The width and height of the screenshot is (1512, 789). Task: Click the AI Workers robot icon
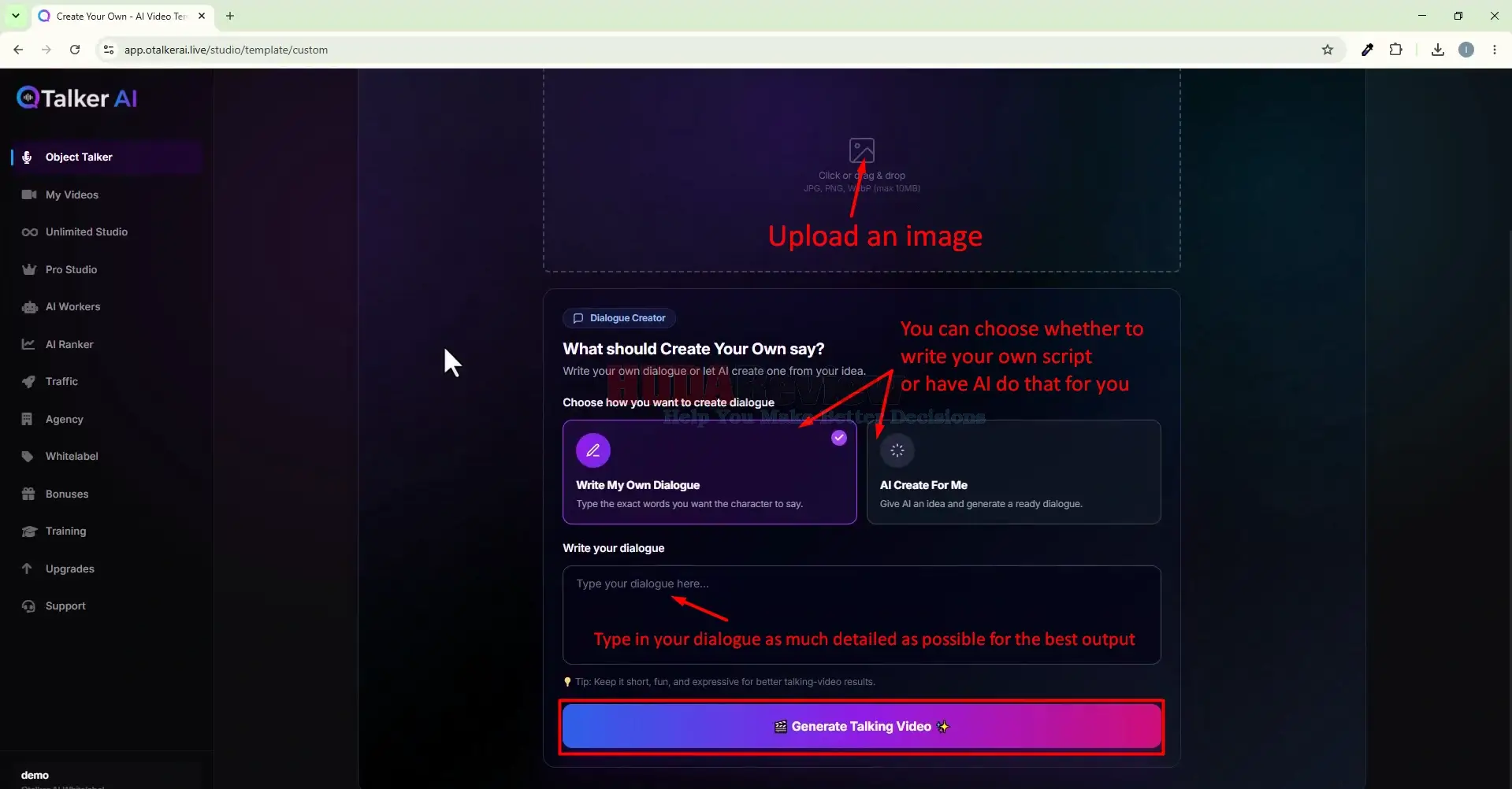pyautogui.click(x=29, y=307)
